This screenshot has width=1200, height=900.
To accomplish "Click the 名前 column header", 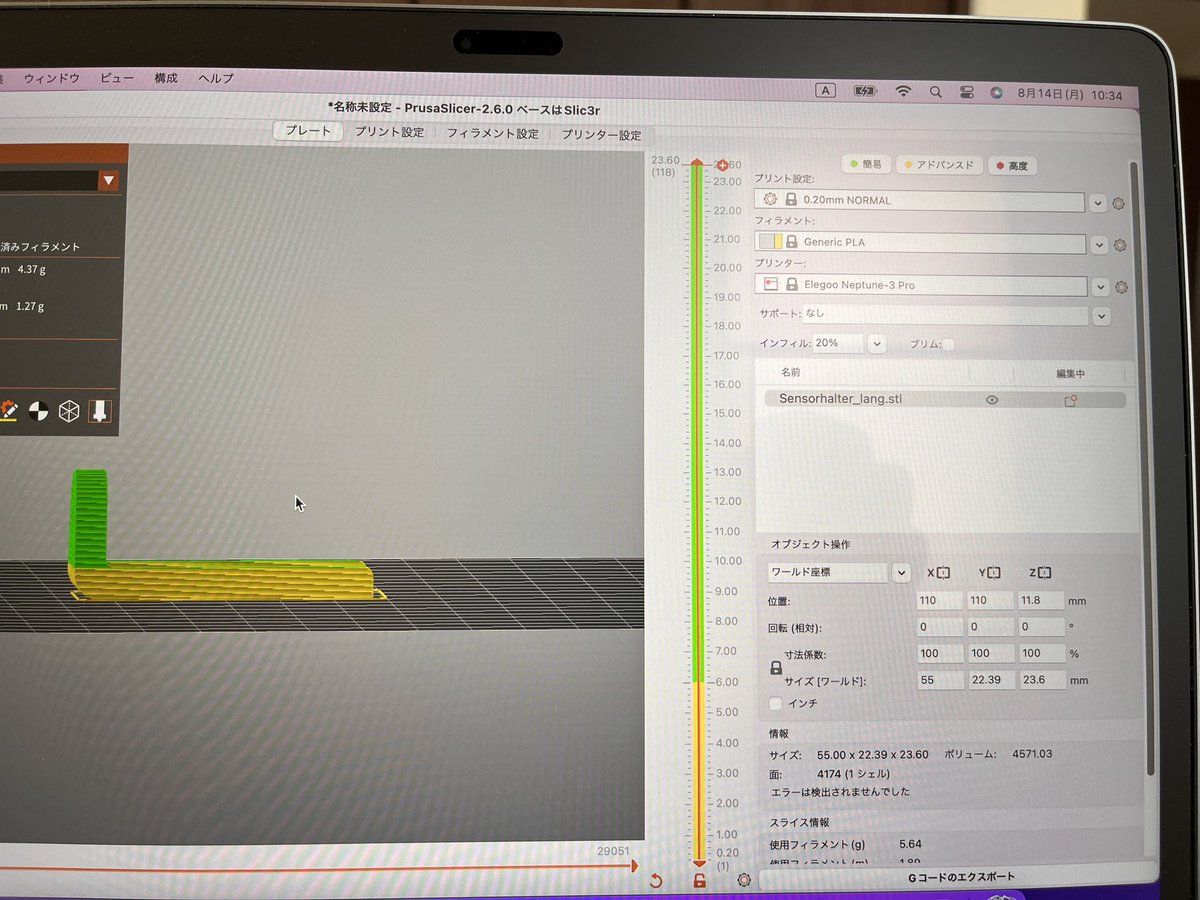I will click(x=790, y=372).
